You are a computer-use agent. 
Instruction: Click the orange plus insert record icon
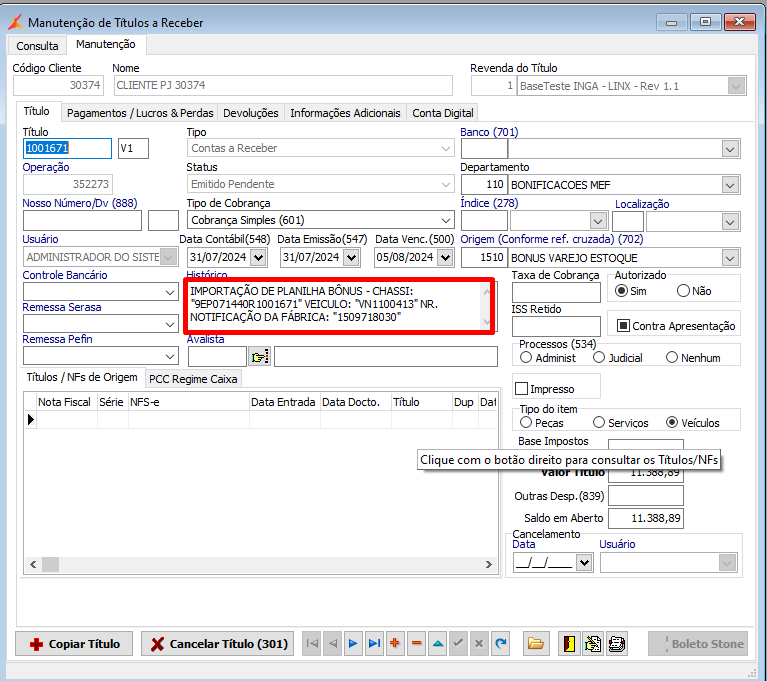[x=395, y=644]
